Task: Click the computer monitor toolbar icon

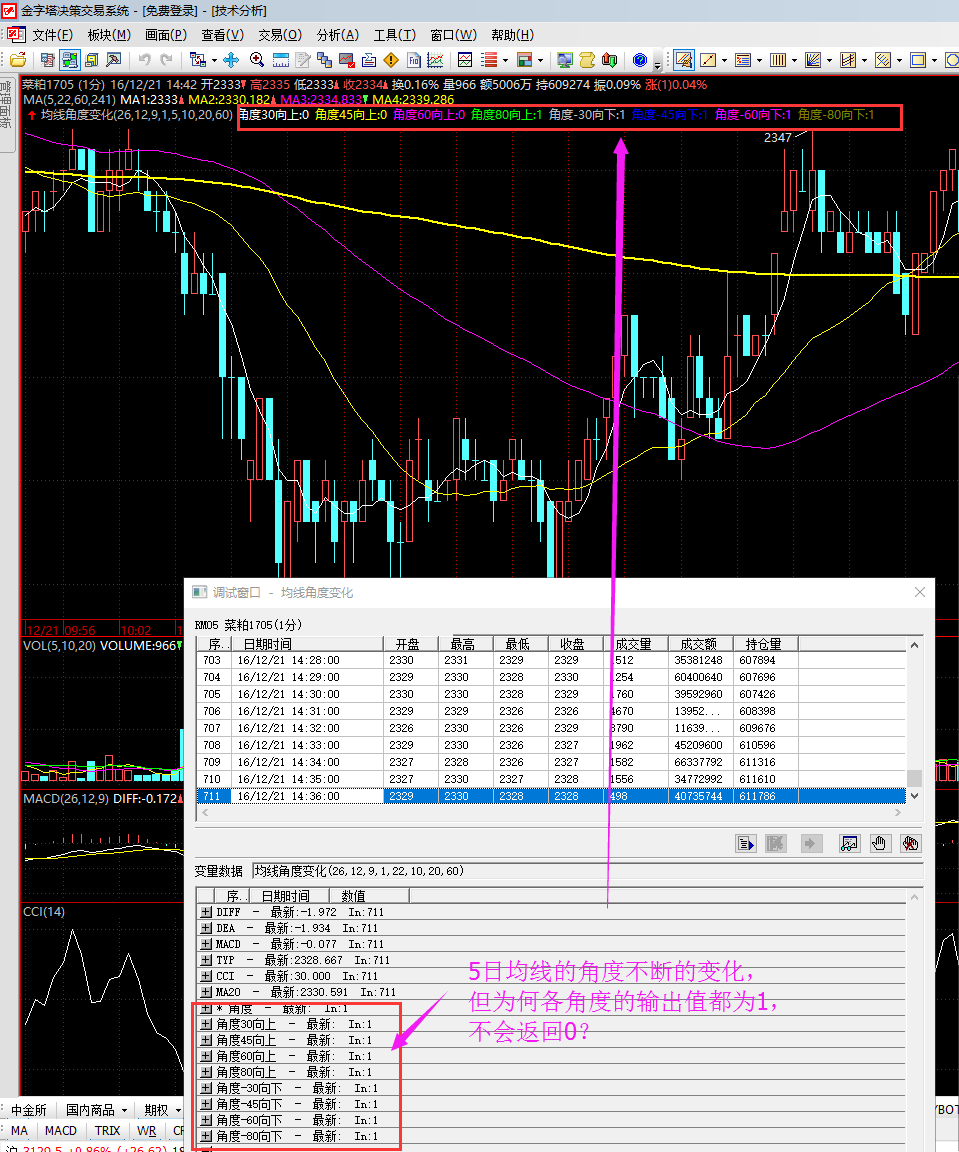Action: (564, 60)
